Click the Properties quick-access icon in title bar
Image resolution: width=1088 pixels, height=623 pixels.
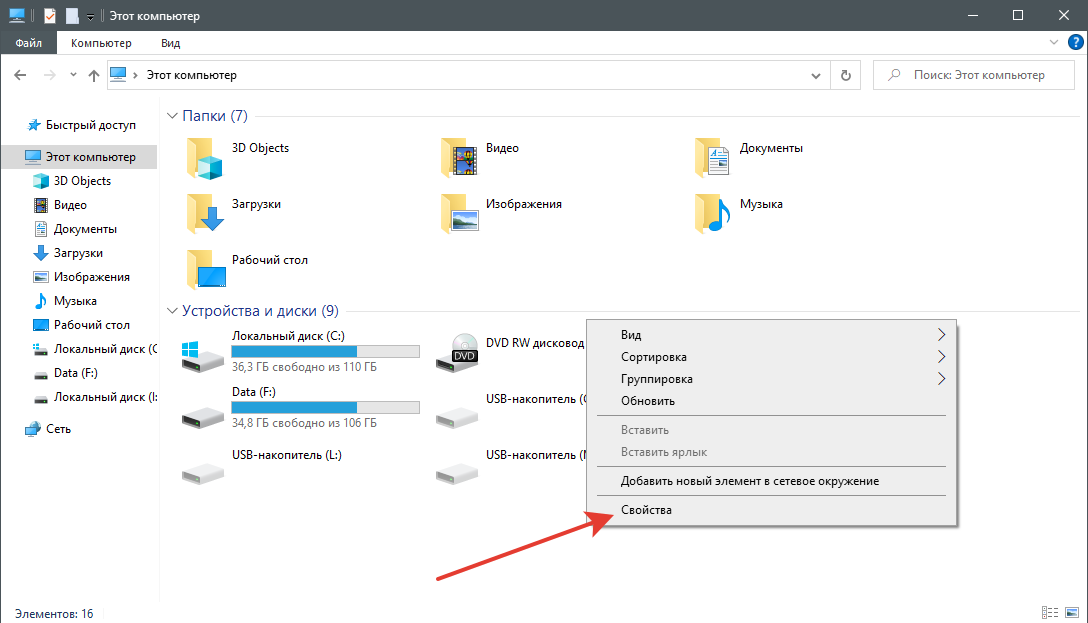click(50, 15)
